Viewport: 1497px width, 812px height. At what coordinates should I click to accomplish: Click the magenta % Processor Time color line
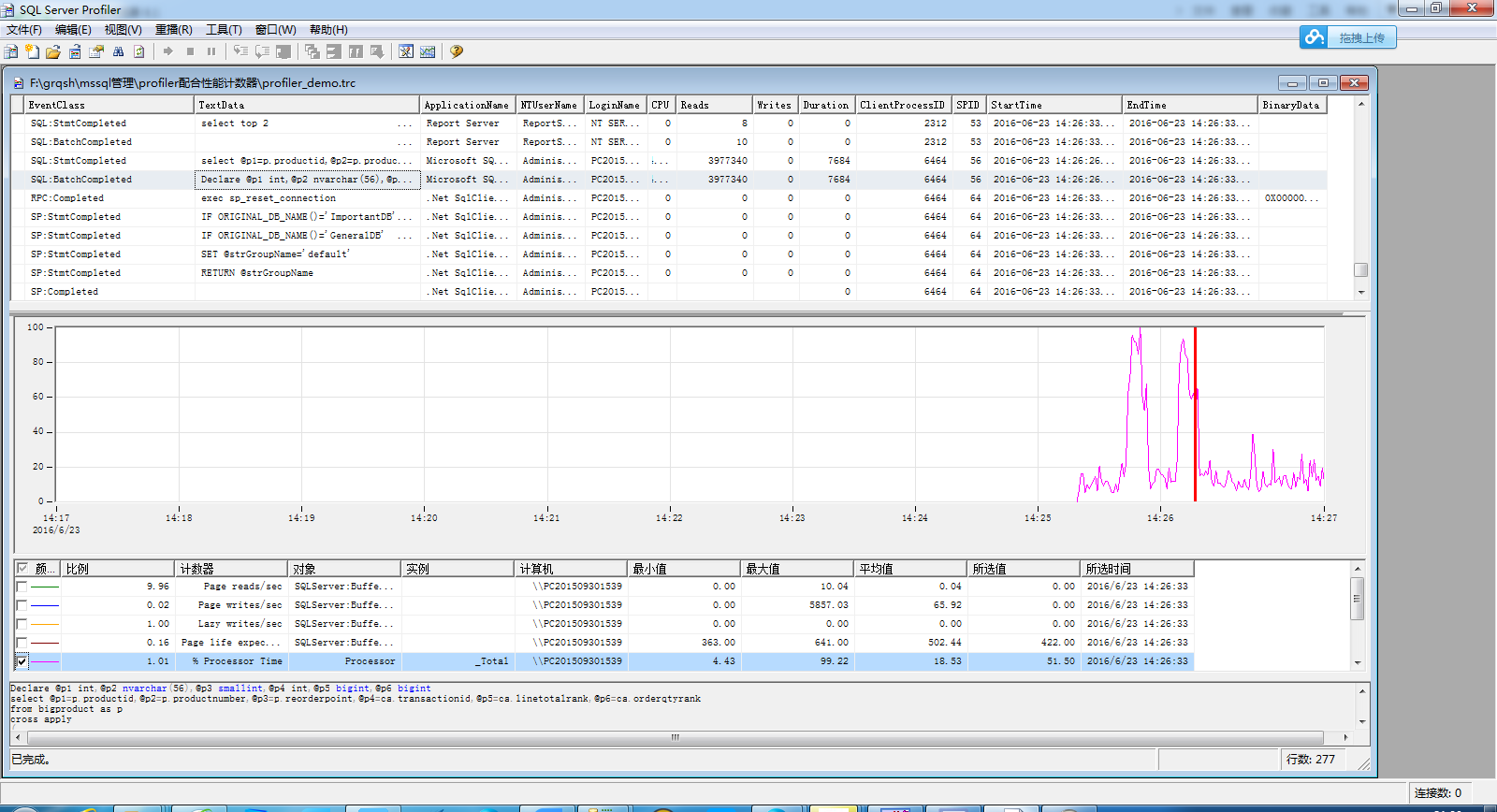pos(45,661)
